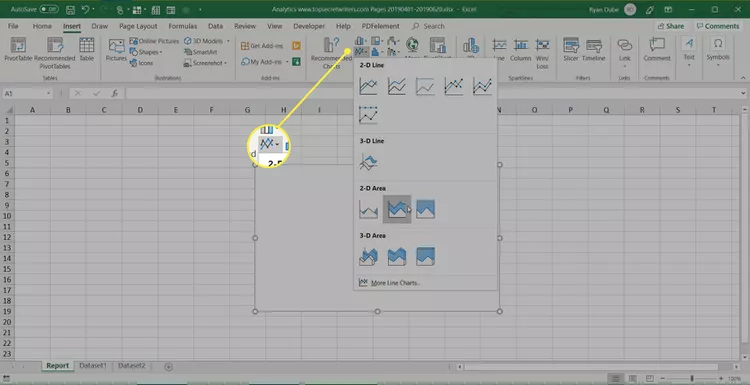Open the Comments pane button

click(718, 26)
